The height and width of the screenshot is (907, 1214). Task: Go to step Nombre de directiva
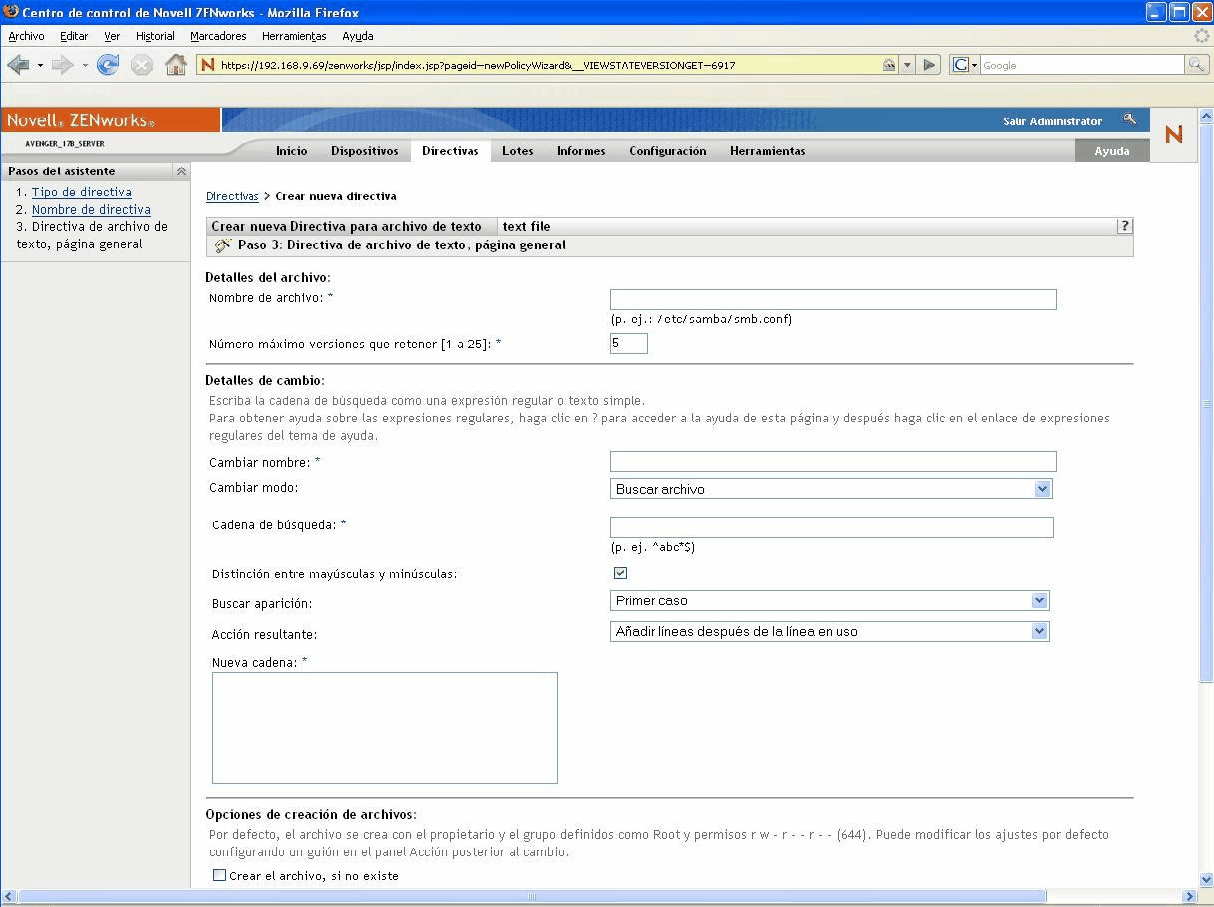(91, 210)
